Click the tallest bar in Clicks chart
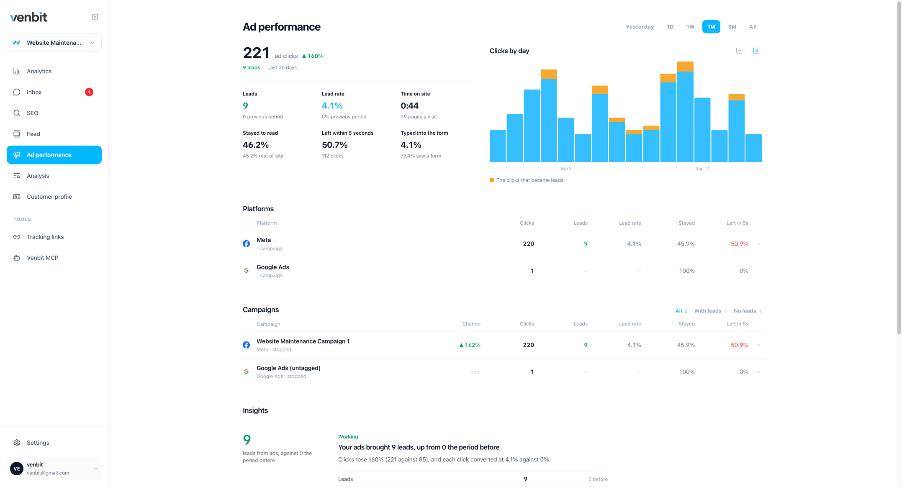This screenshot has width=902, height=487. (685, 112)
